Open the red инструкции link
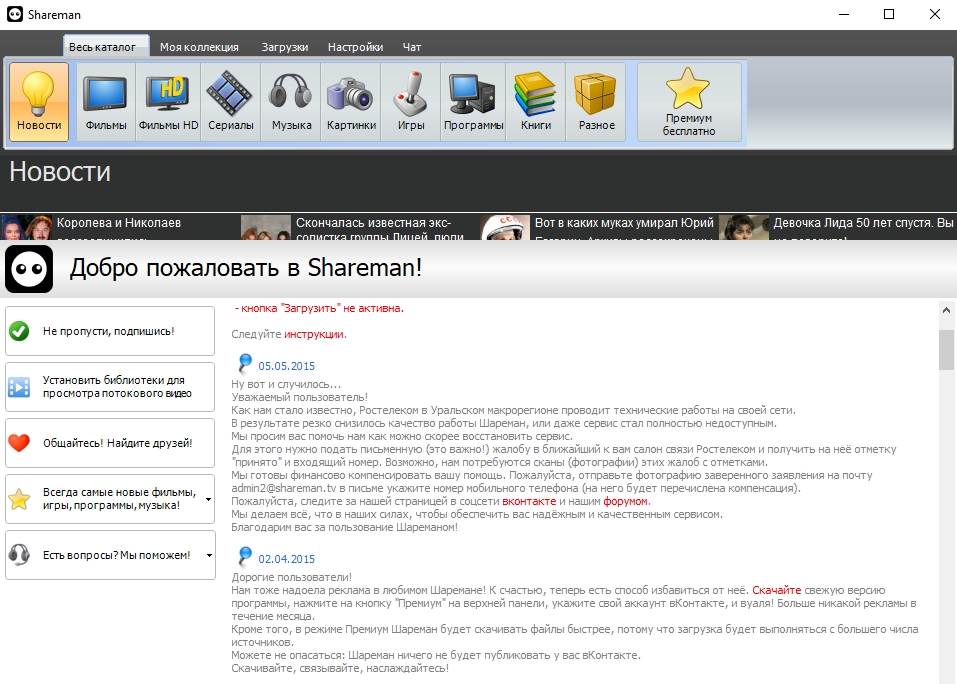 coord(314,334)
